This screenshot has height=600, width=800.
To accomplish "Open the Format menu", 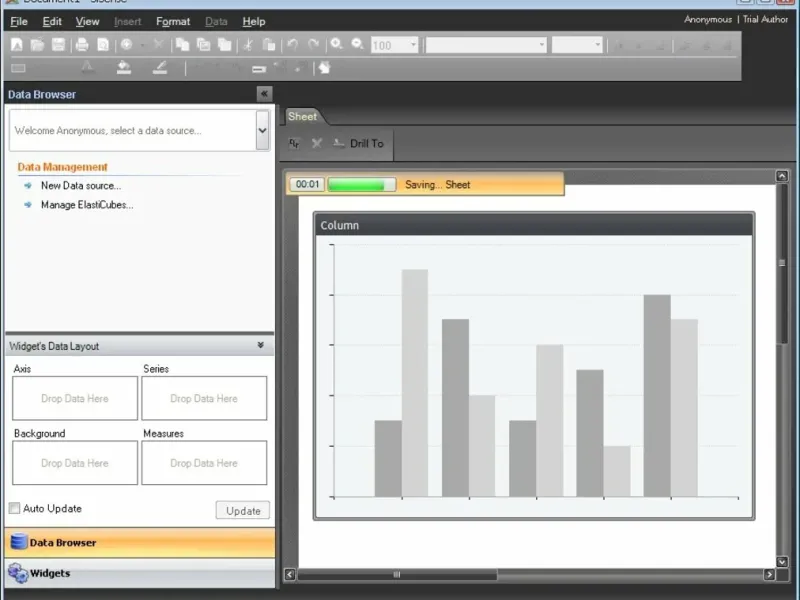I will click(x=173, y=21).
